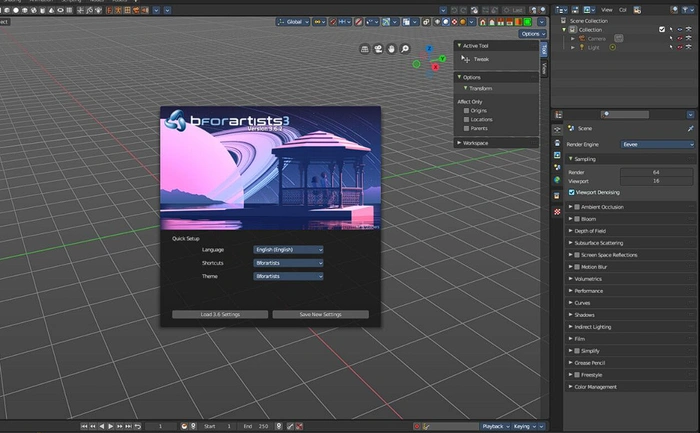Open the Texture properties checker icon
700x433 pixels.
point(557,212)
